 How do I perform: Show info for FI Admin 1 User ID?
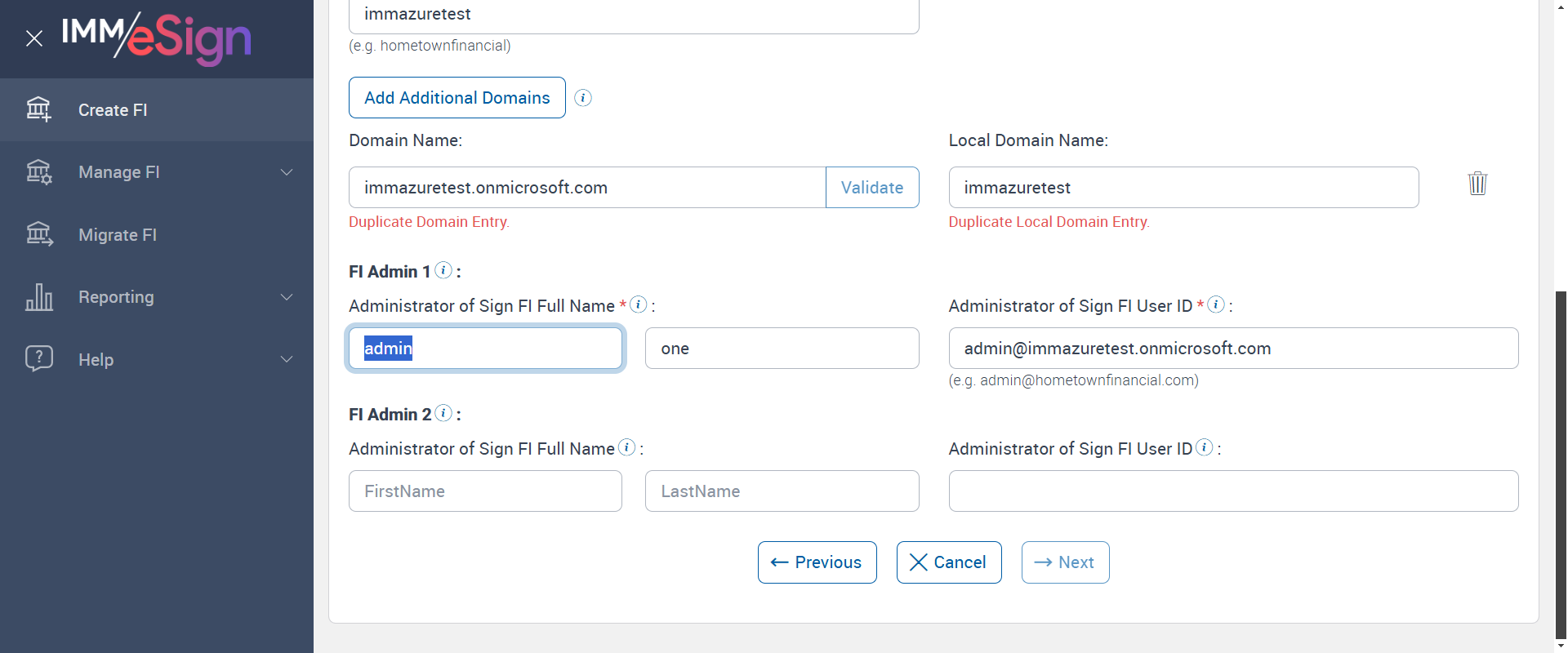[x=1216, y=304]
